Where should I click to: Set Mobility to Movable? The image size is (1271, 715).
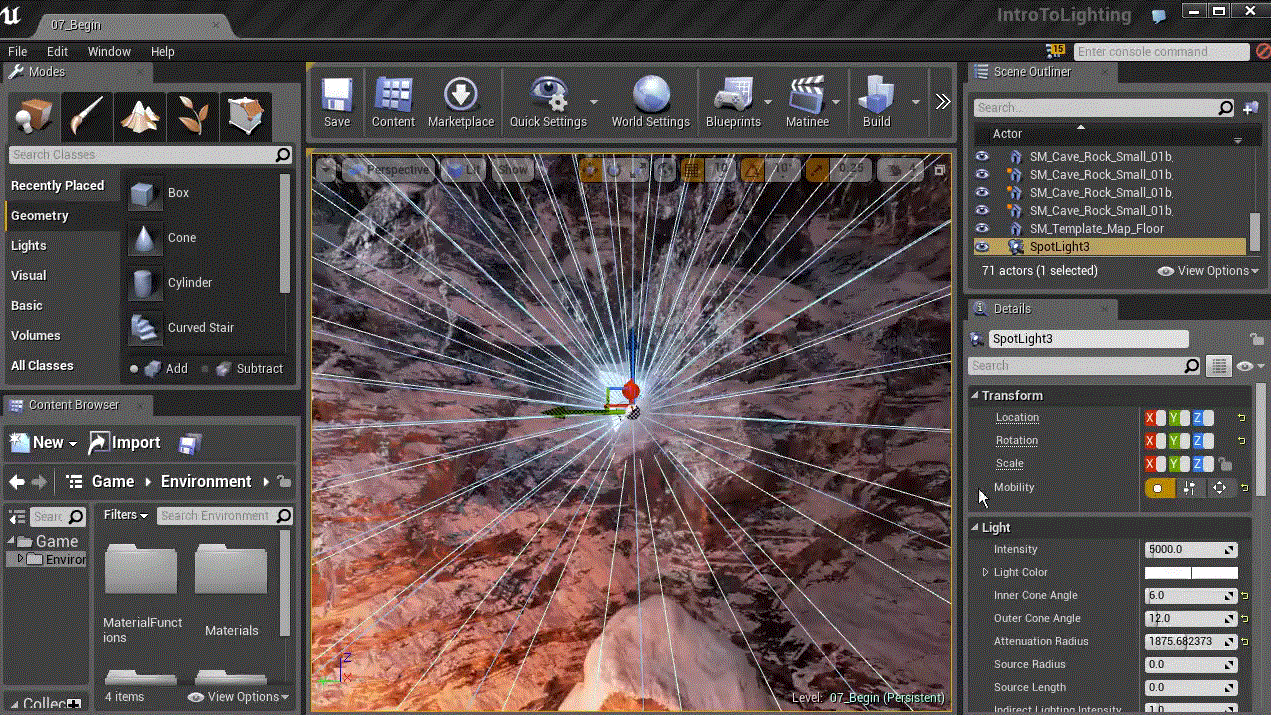(x=1220, y=488)
